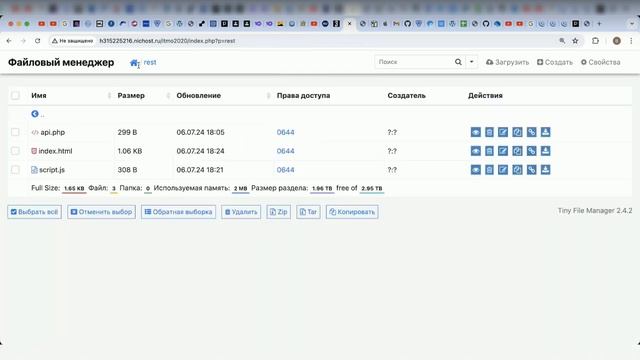This screenshot has height=360, width=640.
Task: Sort by the Имя column header
Action: (39, 96)
